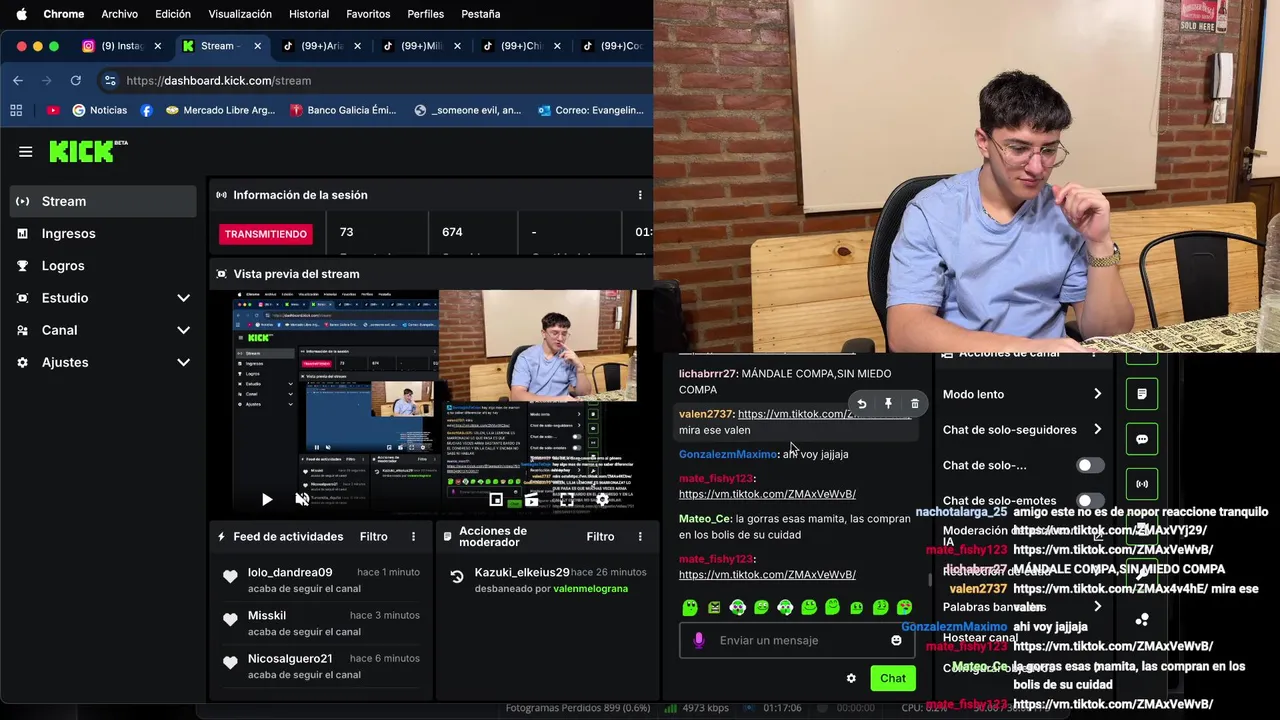This screenshot has height=720, width=1280.
Task: Switch to the (99+)Aria TikTok tab
Action: (x=319, y=46)
